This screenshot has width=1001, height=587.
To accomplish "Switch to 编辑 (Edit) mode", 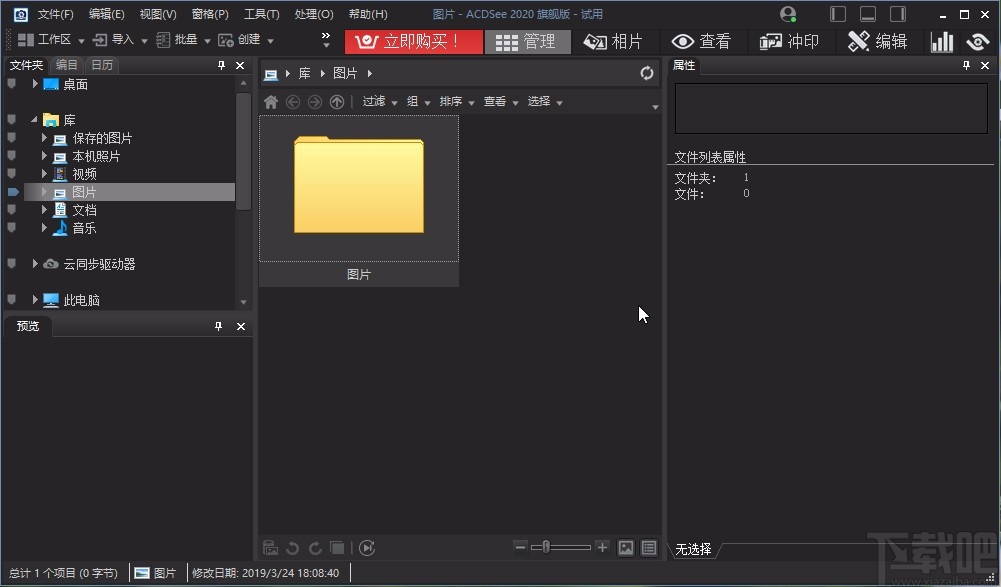I will (x=880, y=42).
